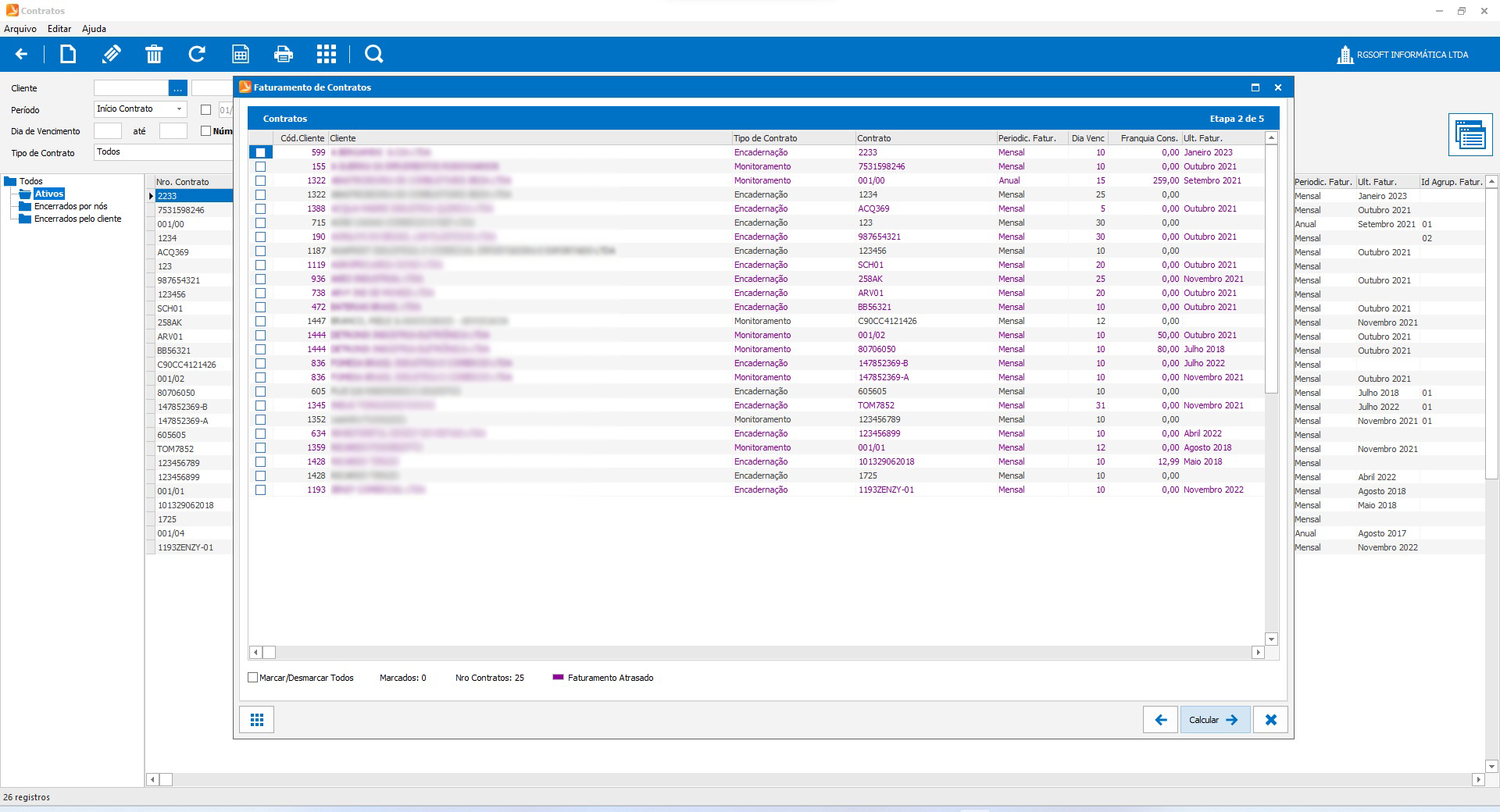This screenshot has height=812, width=1500.
Task: Create a new contract with the document icon
Action: click(x=68, y=54)
